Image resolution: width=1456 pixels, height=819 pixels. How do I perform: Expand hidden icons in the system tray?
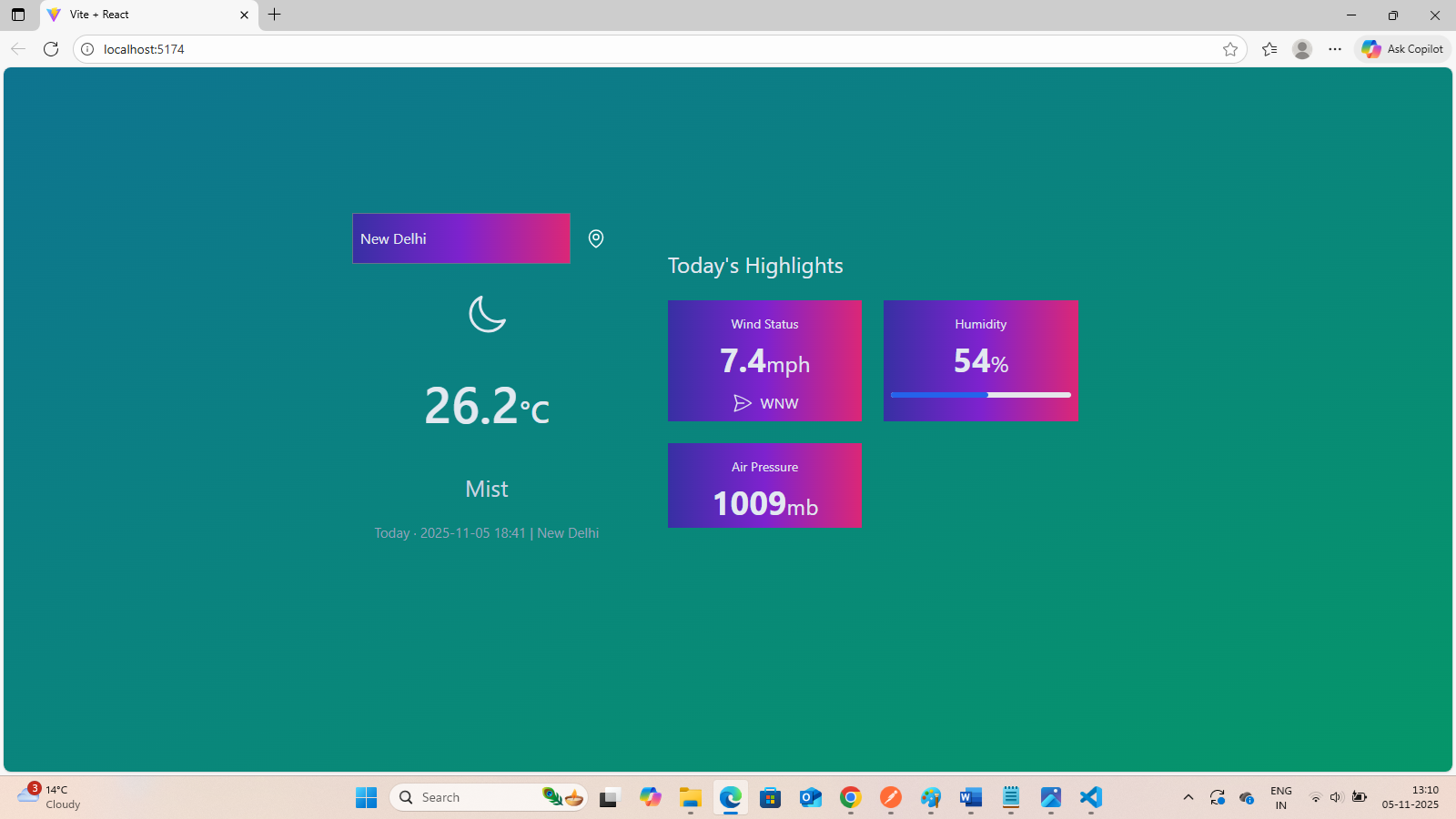(x=1188, y=797)
